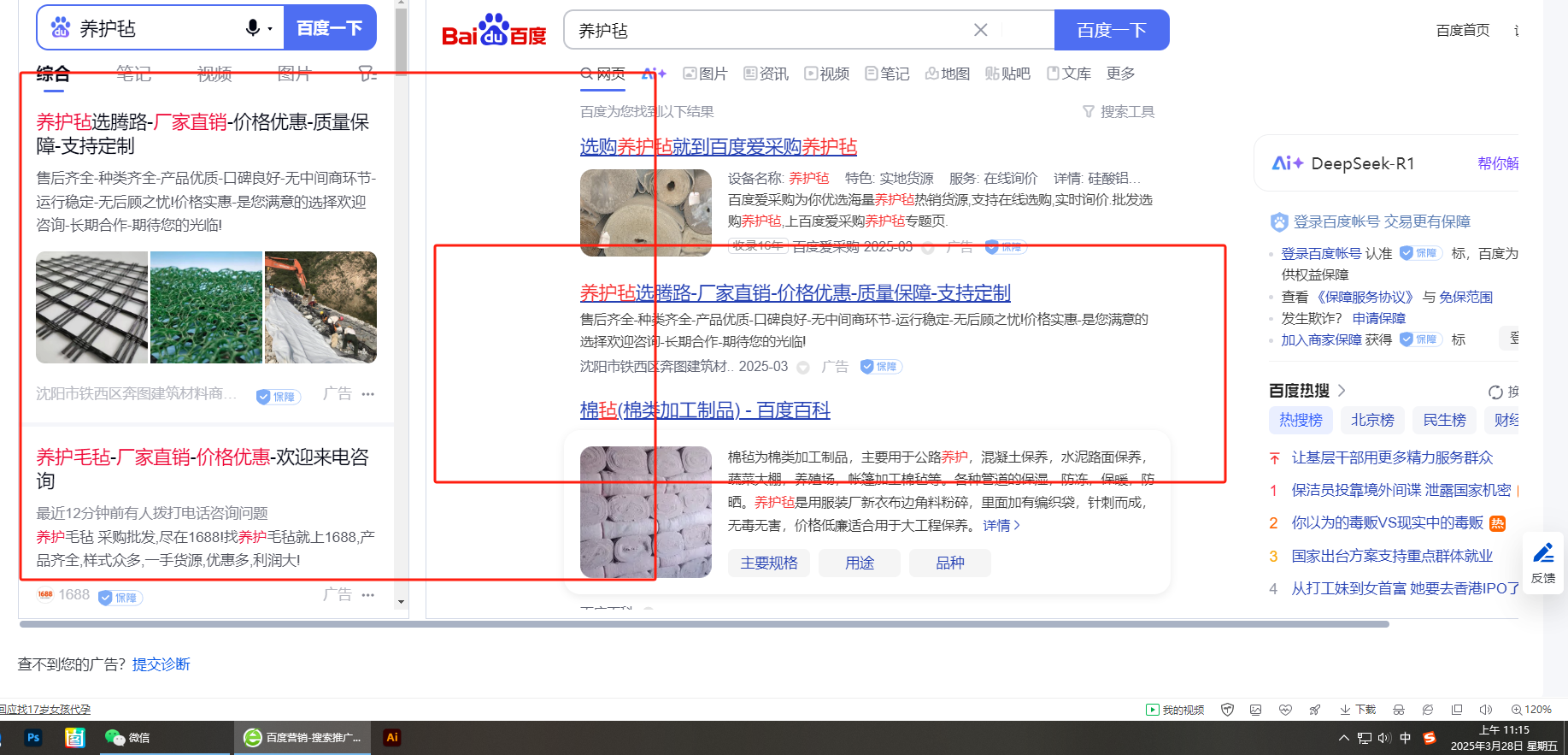Clear the desktop search box with X
This screenshot has width=1568, height=755.
(x=981, y=30)
